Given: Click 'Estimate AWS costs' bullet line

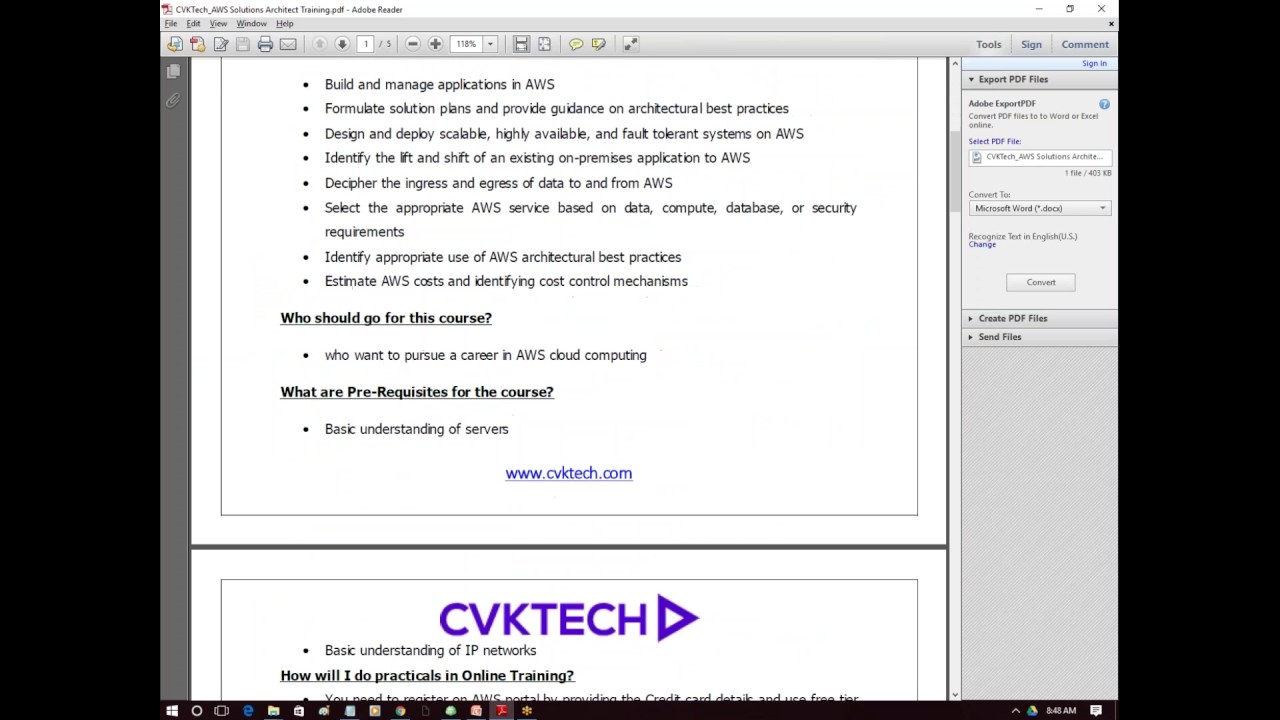Looking at the screenshot, I should pos(506,281).
